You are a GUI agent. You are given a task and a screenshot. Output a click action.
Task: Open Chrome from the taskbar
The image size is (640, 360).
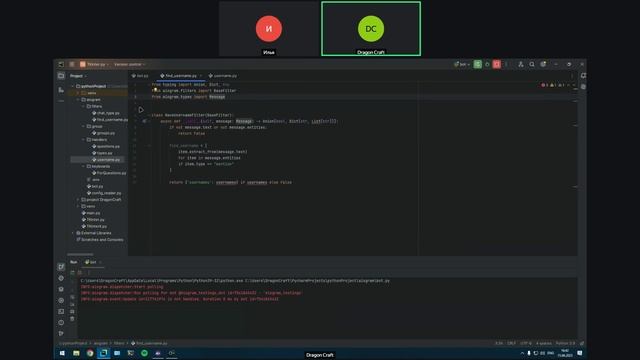[x=90, y=353]
